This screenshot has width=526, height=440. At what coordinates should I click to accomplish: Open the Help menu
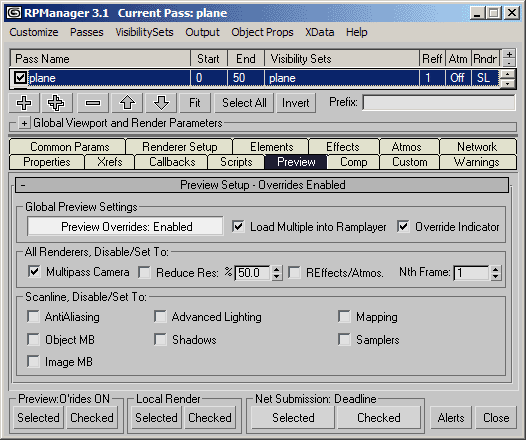tap(357, 32)
